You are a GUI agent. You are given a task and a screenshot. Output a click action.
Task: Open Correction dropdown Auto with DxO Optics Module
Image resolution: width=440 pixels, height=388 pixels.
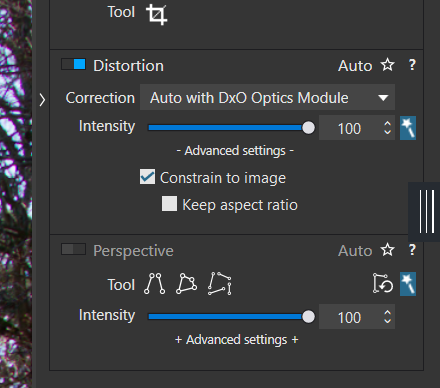[x=267, y=97]
